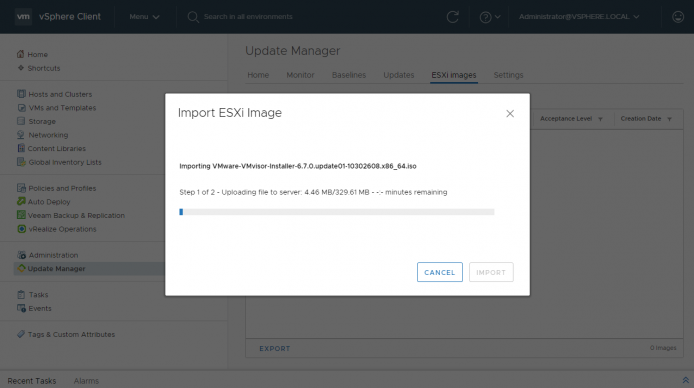
Task: Open Tasks in sidebar
Action: [x=39, y=295]
